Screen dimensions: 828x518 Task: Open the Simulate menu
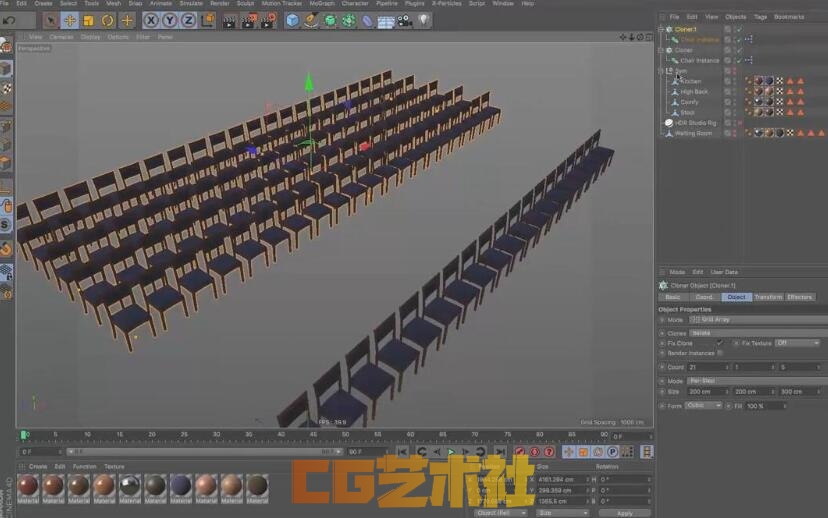[x=191, y=3]
